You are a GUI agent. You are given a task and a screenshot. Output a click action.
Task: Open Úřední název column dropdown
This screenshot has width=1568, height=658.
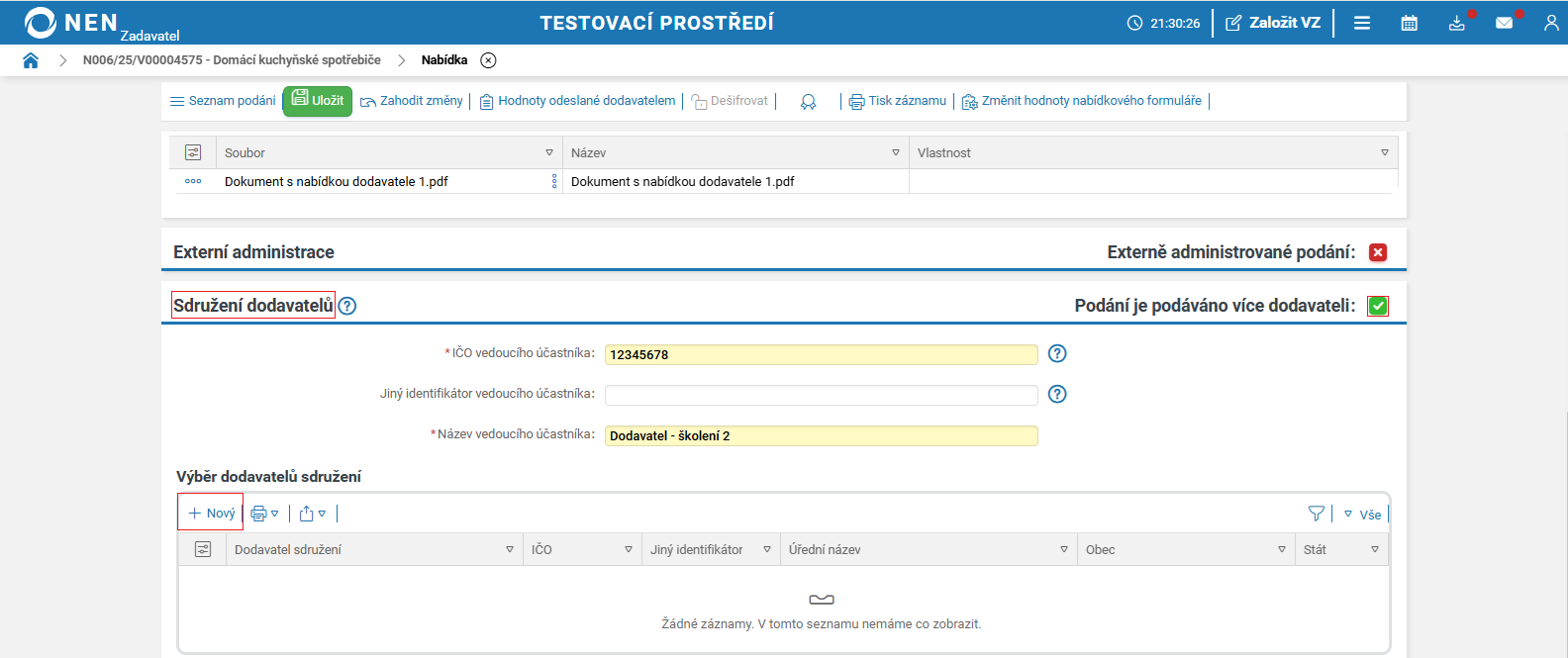[x=1064, y=549]
